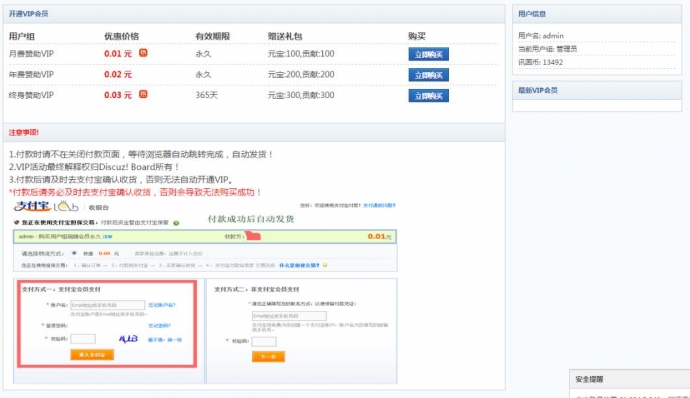
Task: Select the 终身赞助VIP group name
Action: [x=31, y=95]
